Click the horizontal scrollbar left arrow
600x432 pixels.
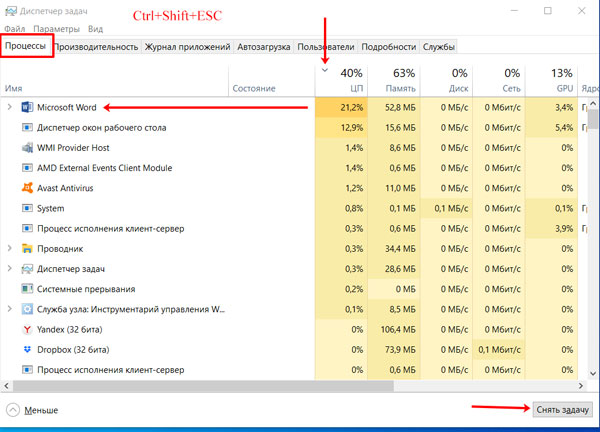tap(6, 386)
